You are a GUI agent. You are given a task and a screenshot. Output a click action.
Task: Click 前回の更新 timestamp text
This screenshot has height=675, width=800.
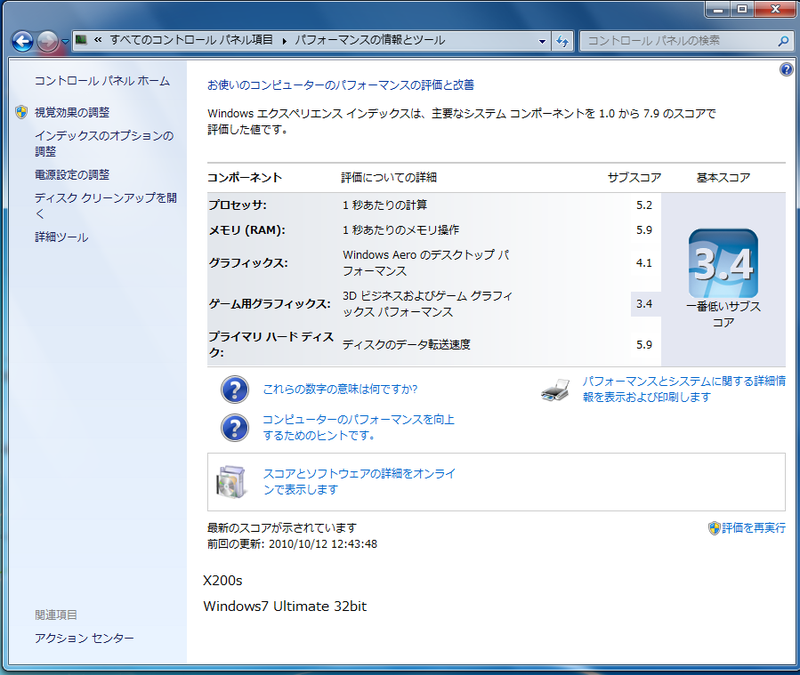[x=292, y=544]
